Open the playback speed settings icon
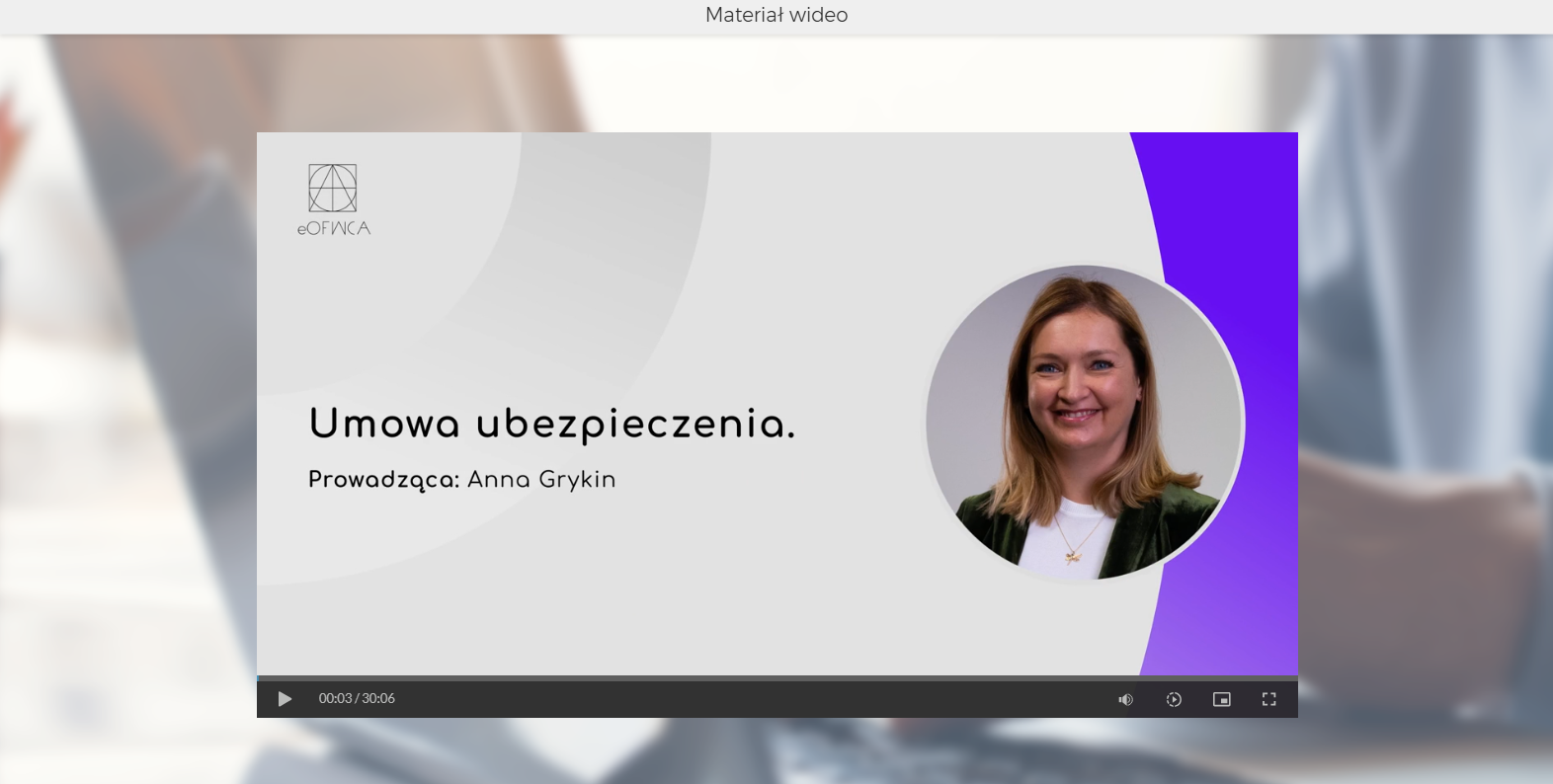The image size is (1553, 784). coord(1174,699)
